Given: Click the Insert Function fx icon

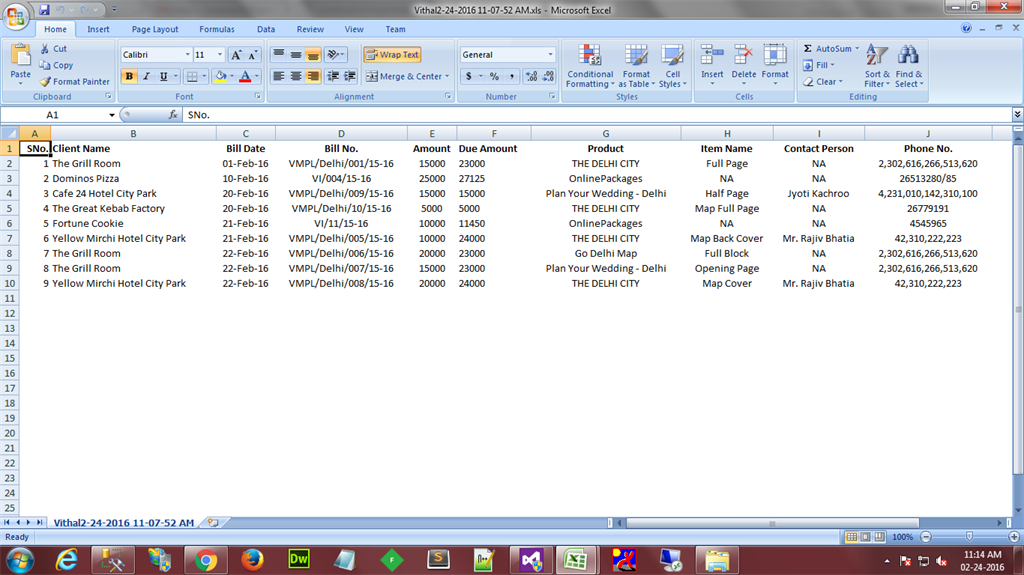Looking at the screenshot, I should click(173, 115).
